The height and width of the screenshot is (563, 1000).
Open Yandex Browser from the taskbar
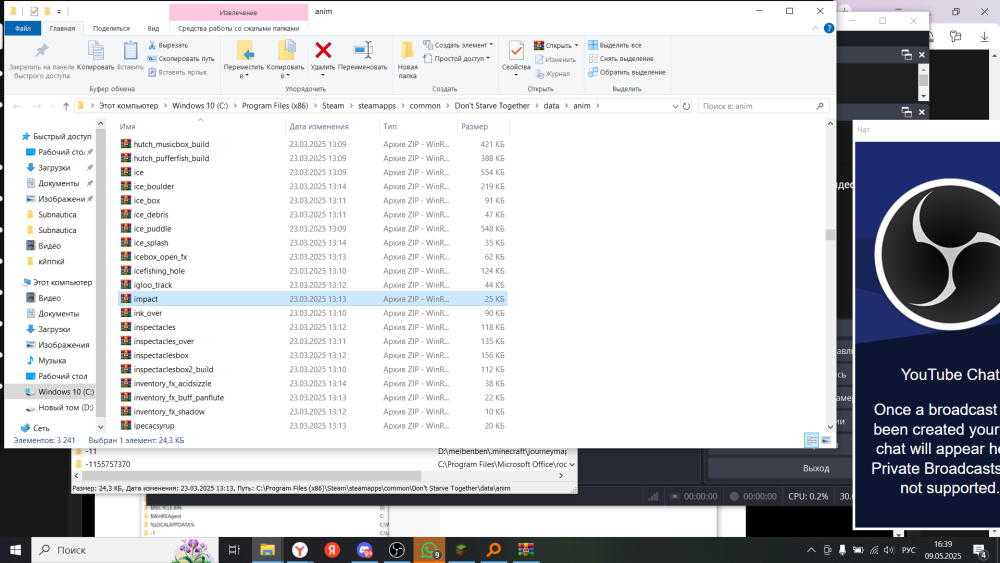tap(300, 550)
